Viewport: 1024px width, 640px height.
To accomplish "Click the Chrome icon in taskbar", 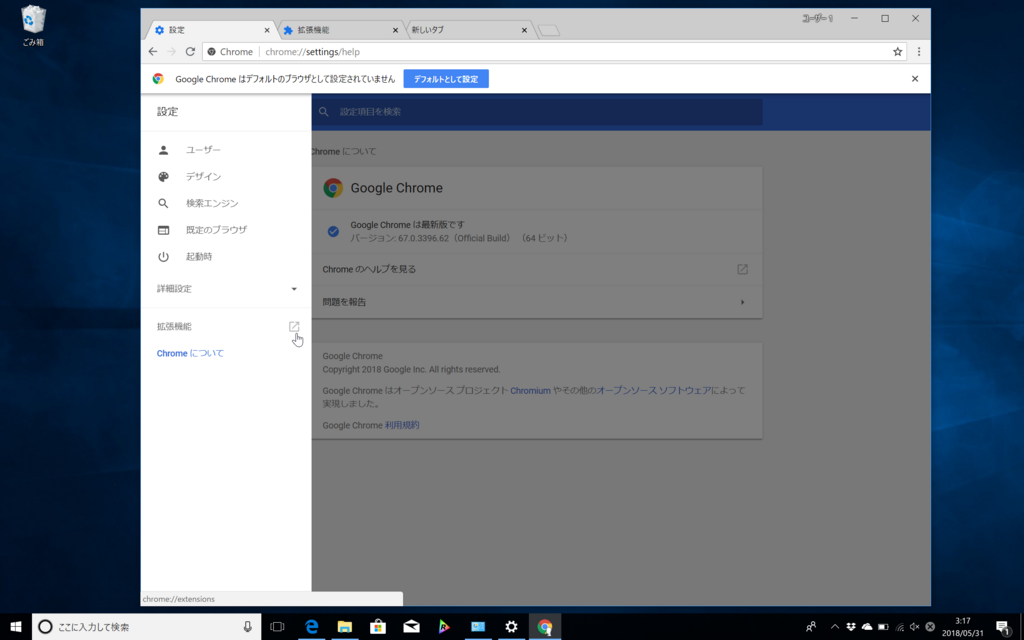I will 545,627.
